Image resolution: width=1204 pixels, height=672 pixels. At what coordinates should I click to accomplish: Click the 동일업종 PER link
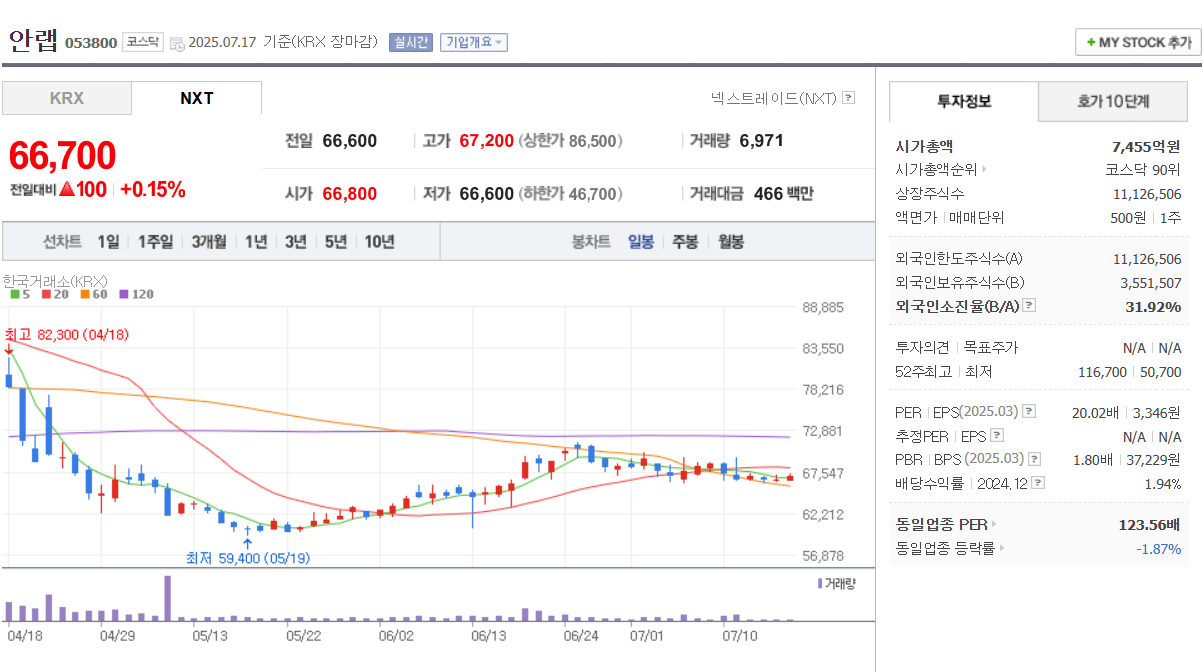tap(941, 524)
